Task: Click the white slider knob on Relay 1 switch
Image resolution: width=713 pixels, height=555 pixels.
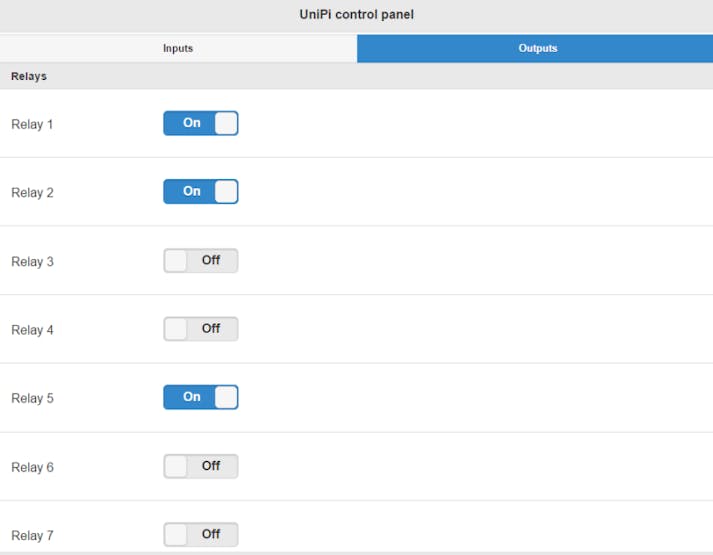Action: 226,123
